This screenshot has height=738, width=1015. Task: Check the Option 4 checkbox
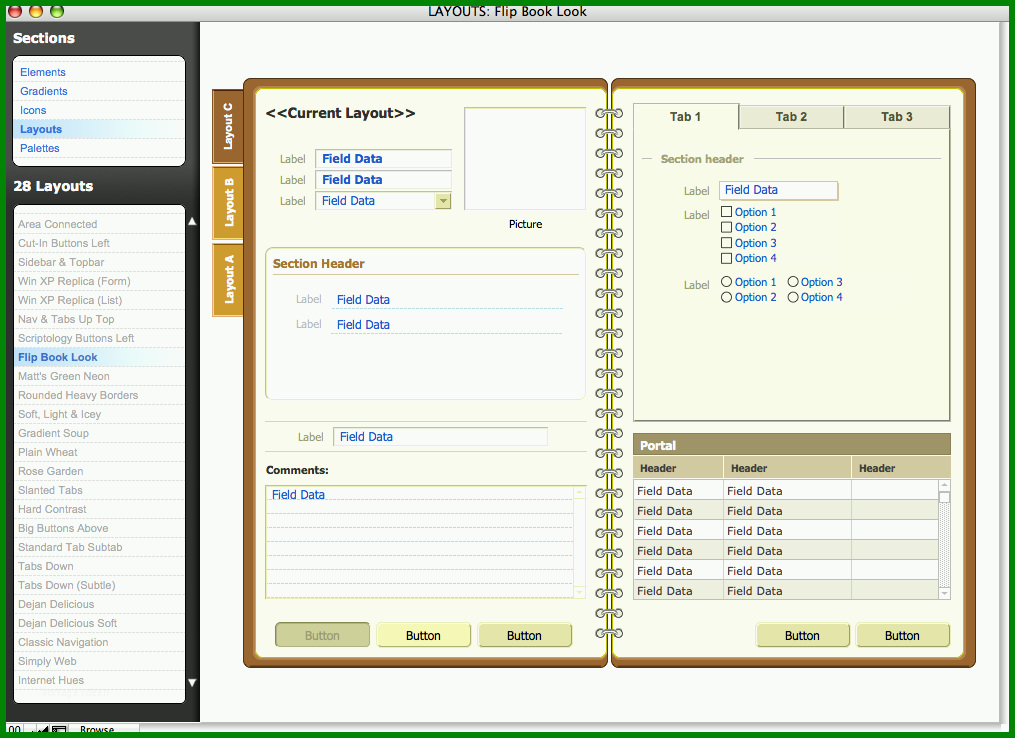coord(726,258)
